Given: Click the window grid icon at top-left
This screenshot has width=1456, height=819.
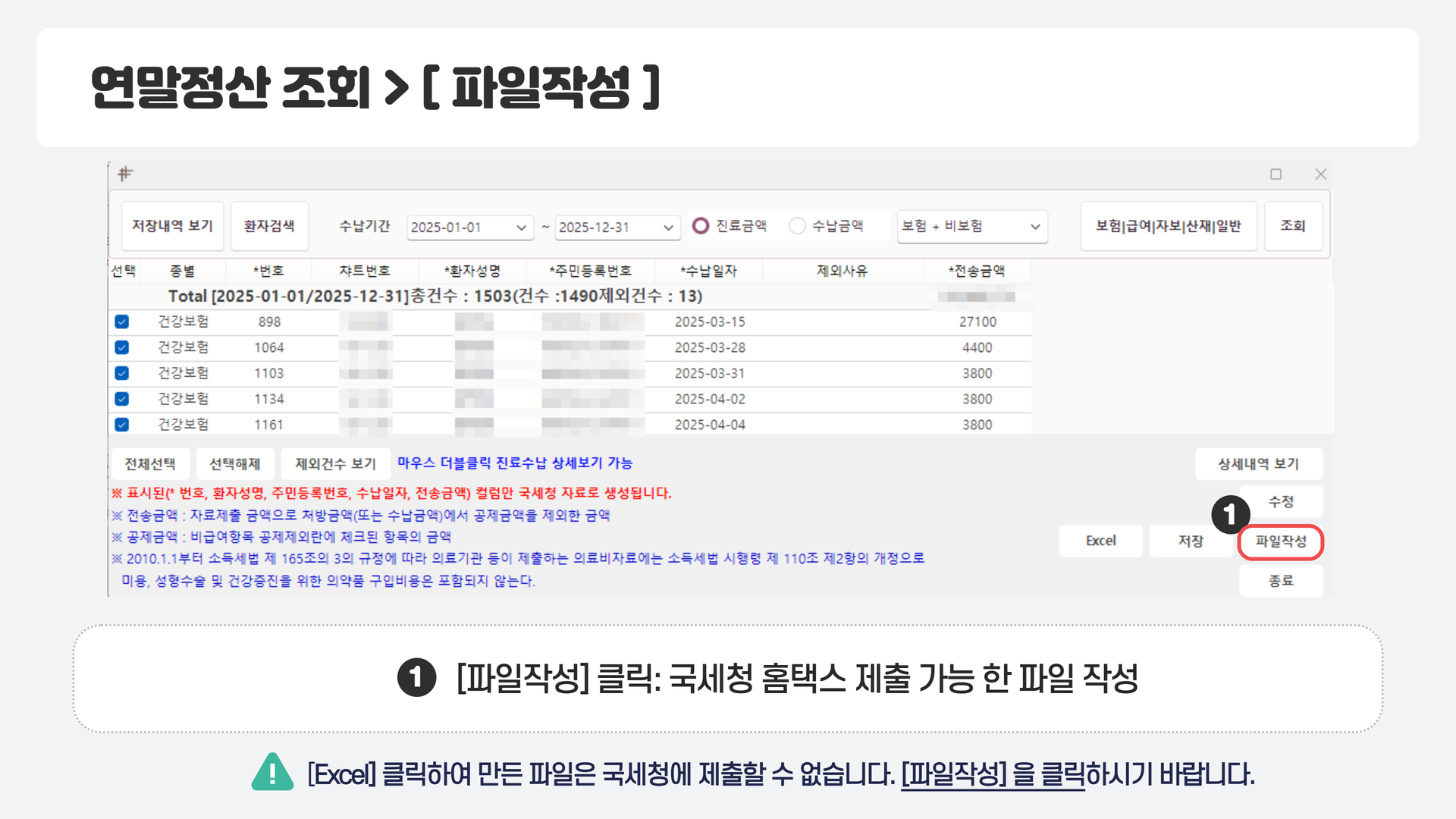Looking at the screenshot, I should (126, 174).
